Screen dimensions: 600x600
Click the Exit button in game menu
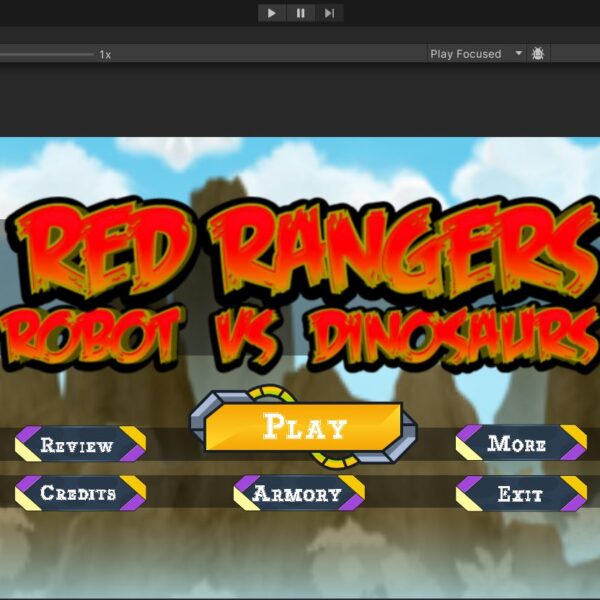520,493
